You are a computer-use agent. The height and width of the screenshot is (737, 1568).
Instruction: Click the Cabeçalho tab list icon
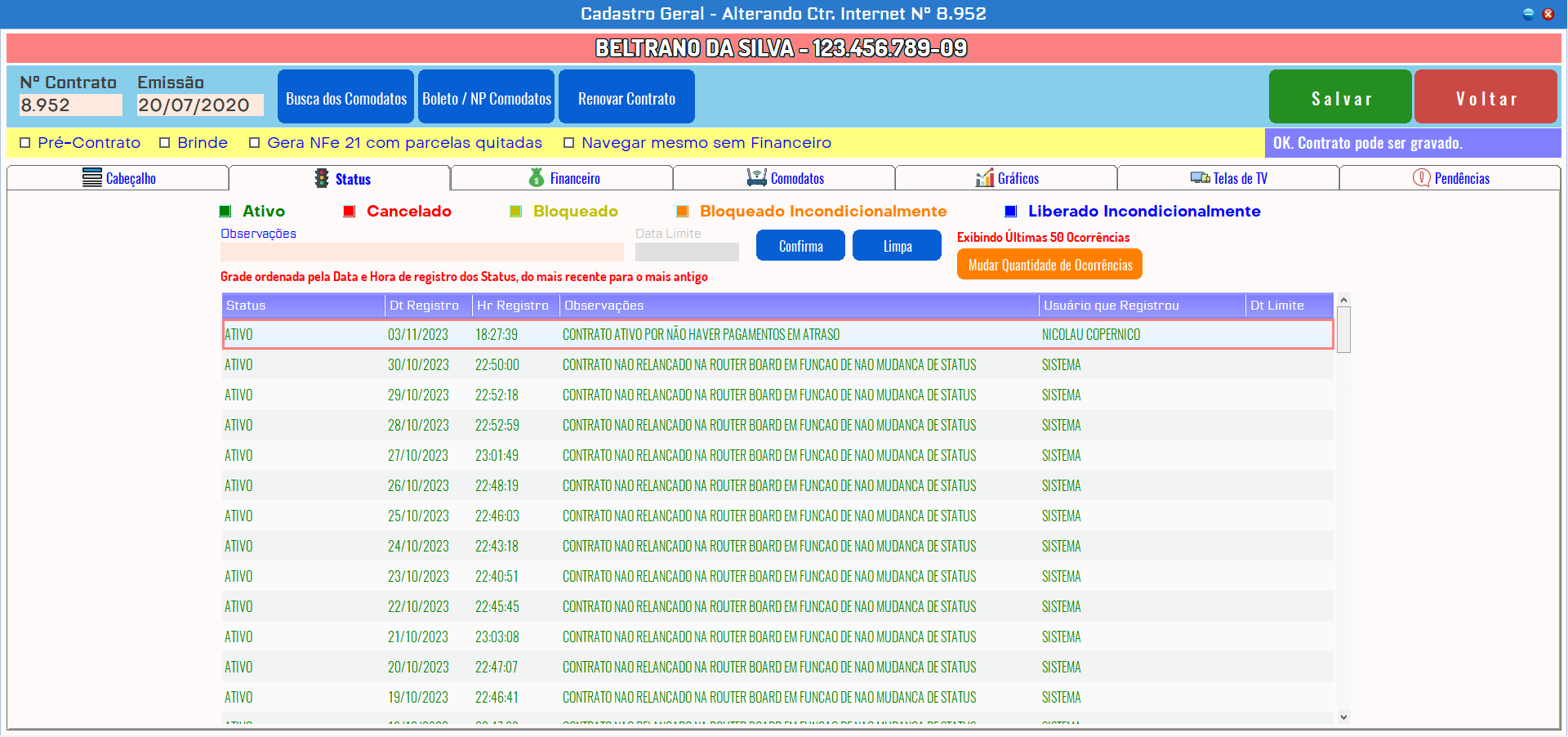[92, 178]
